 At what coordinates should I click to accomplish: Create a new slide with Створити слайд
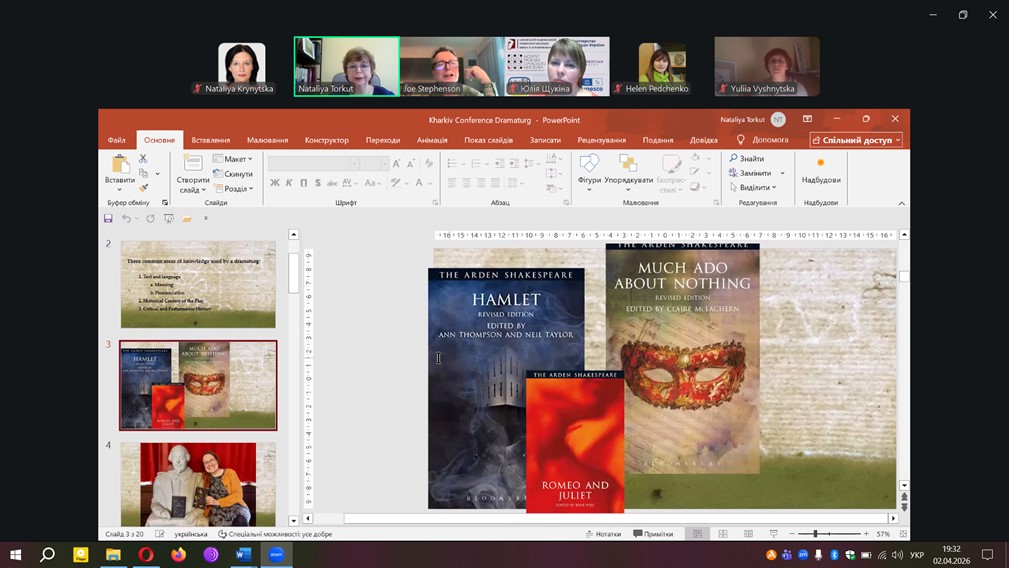pyautogui.click(x=193, y=165)
